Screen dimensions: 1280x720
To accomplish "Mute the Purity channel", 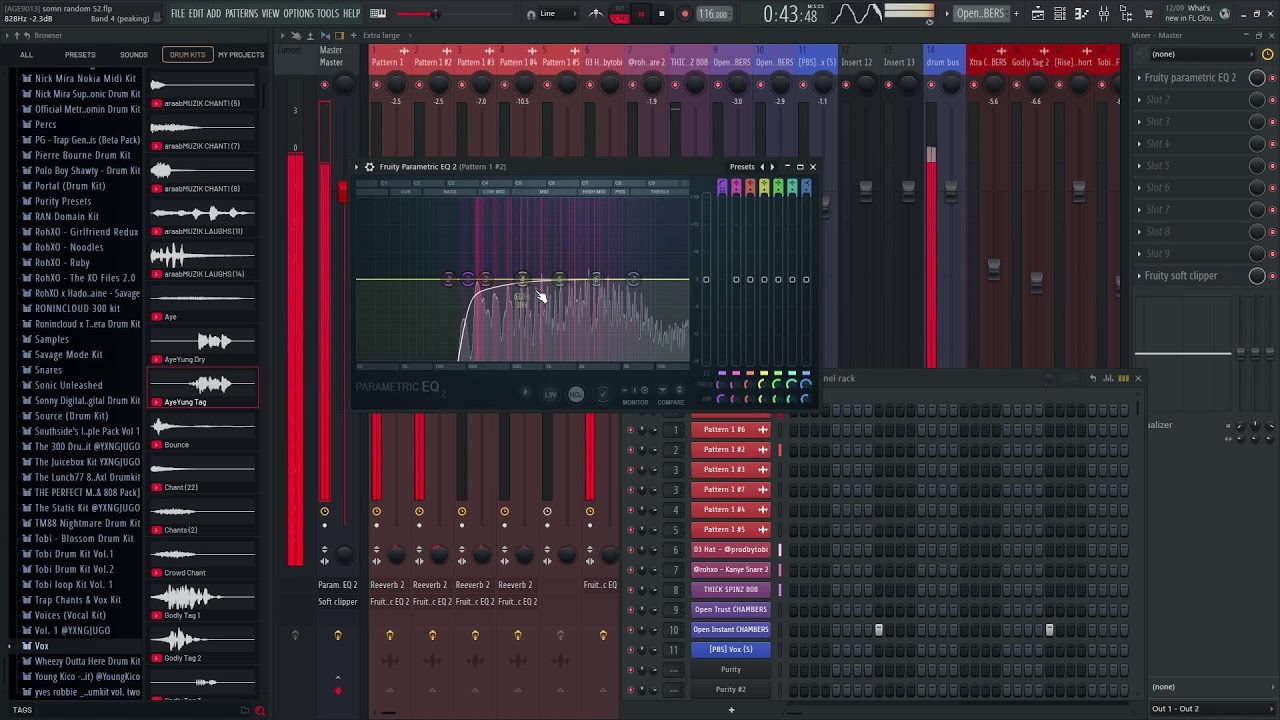I will tap(630, 670).
